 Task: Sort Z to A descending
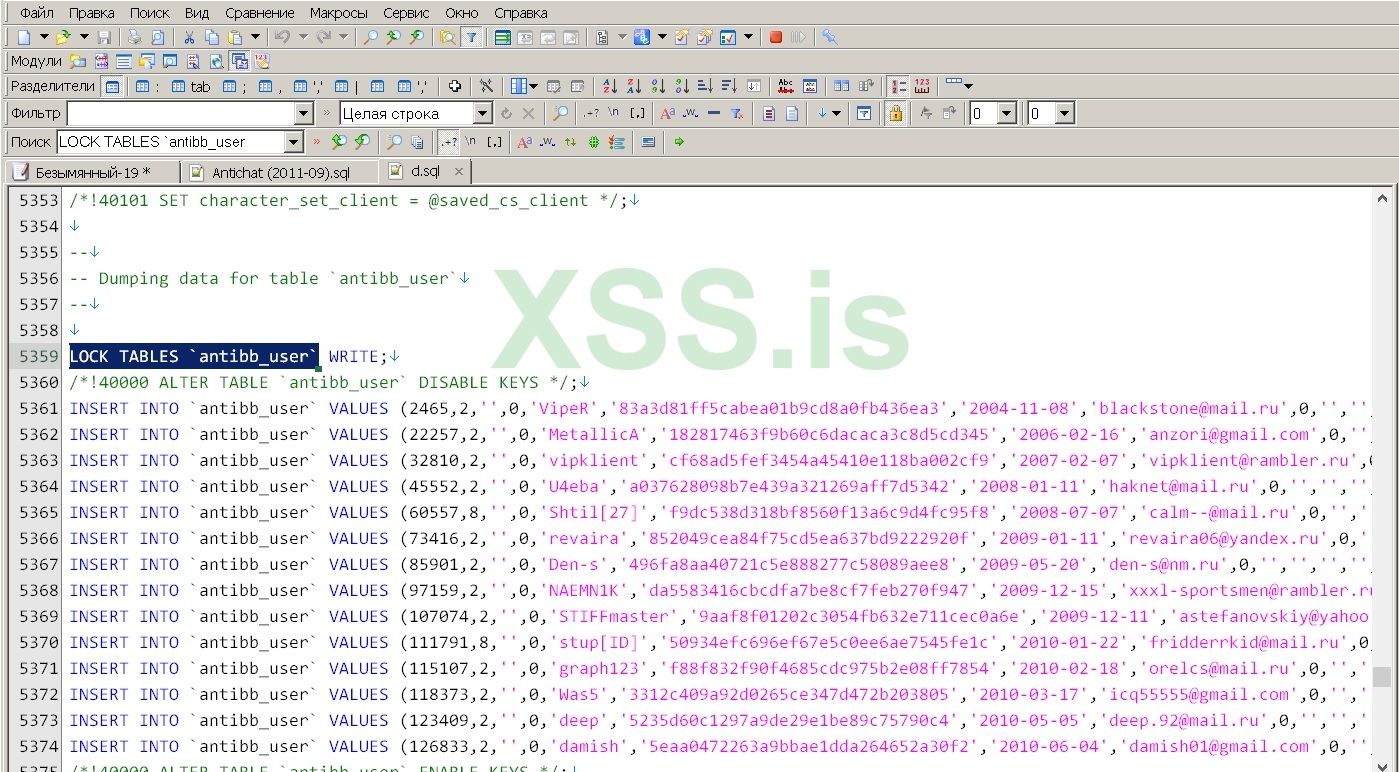(633, 86)
